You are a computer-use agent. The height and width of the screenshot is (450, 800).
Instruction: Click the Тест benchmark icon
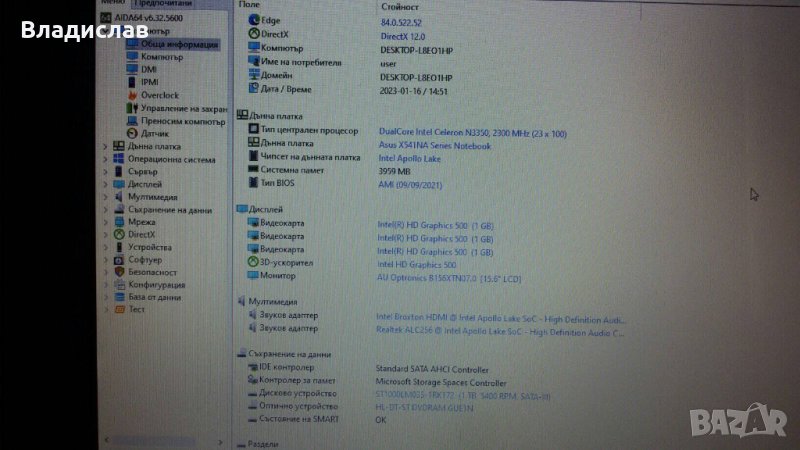(x=119, y=310)
